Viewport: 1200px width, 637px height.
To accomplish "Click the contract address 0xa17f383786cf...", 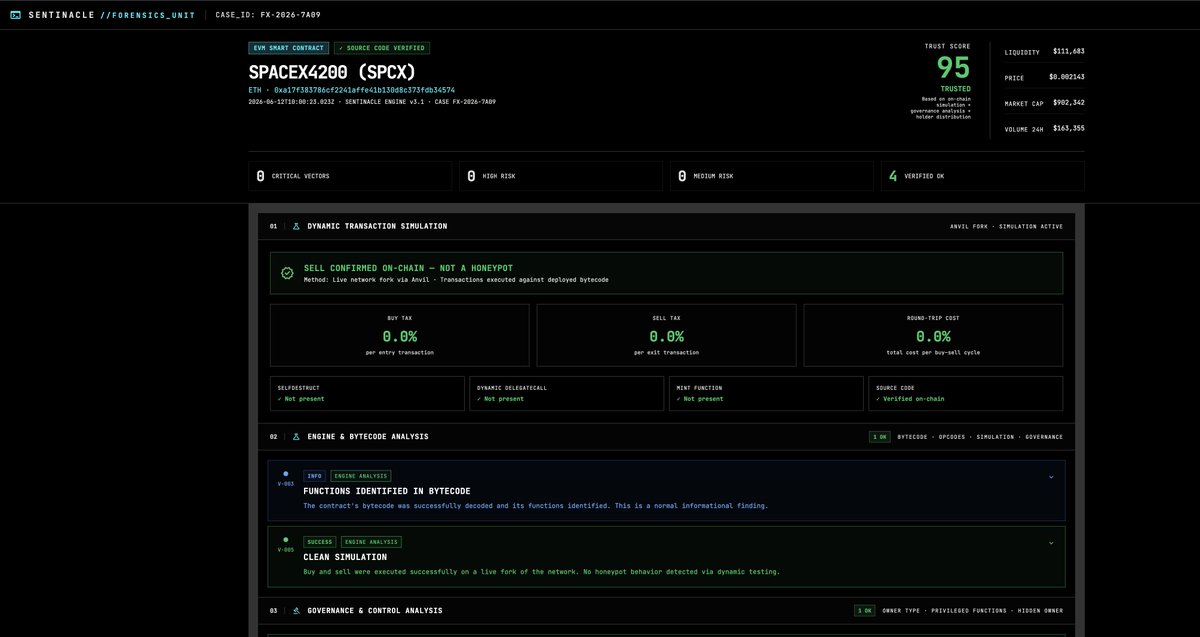I will click(x=364, y=90).
